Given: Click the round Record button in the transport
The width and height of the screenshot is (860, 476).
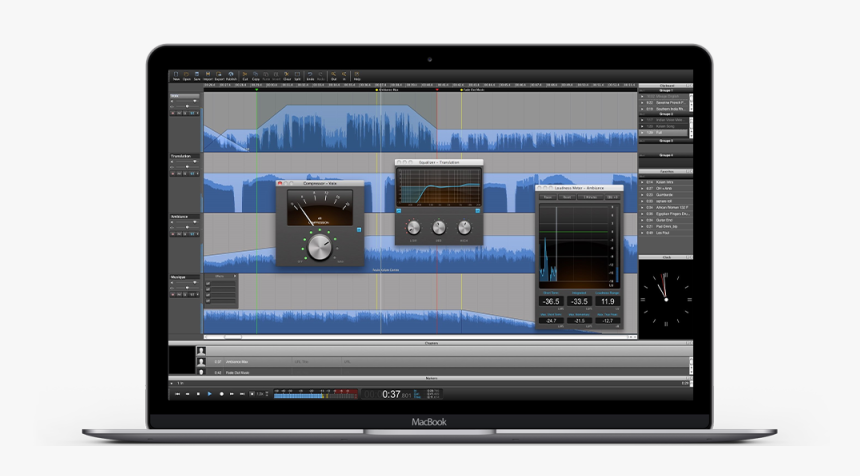Looking at the screenshot, I should (x=222, y=394).
